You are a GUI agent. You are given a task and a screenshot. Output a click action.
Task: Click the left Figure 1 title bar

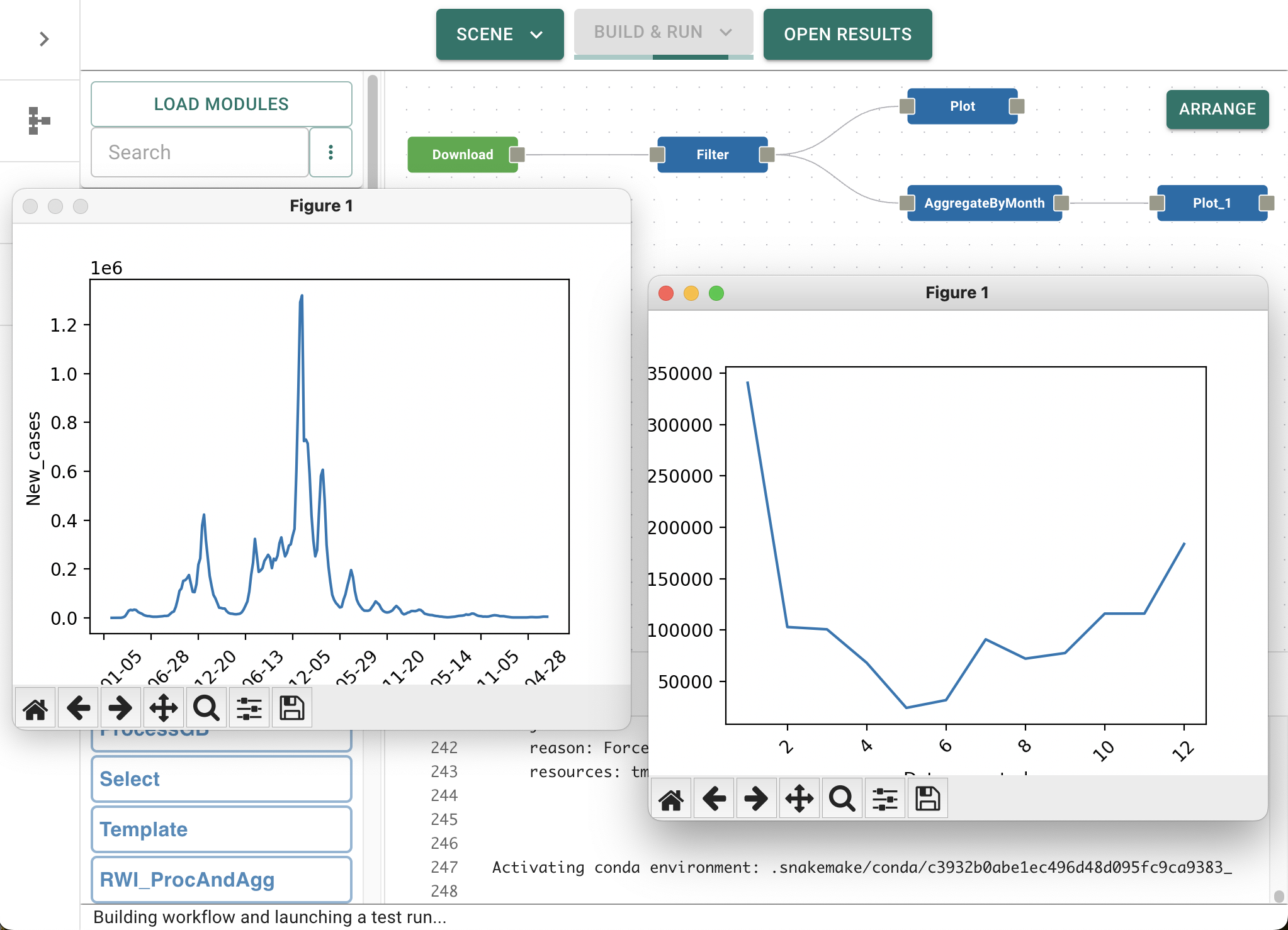point(321,206)
